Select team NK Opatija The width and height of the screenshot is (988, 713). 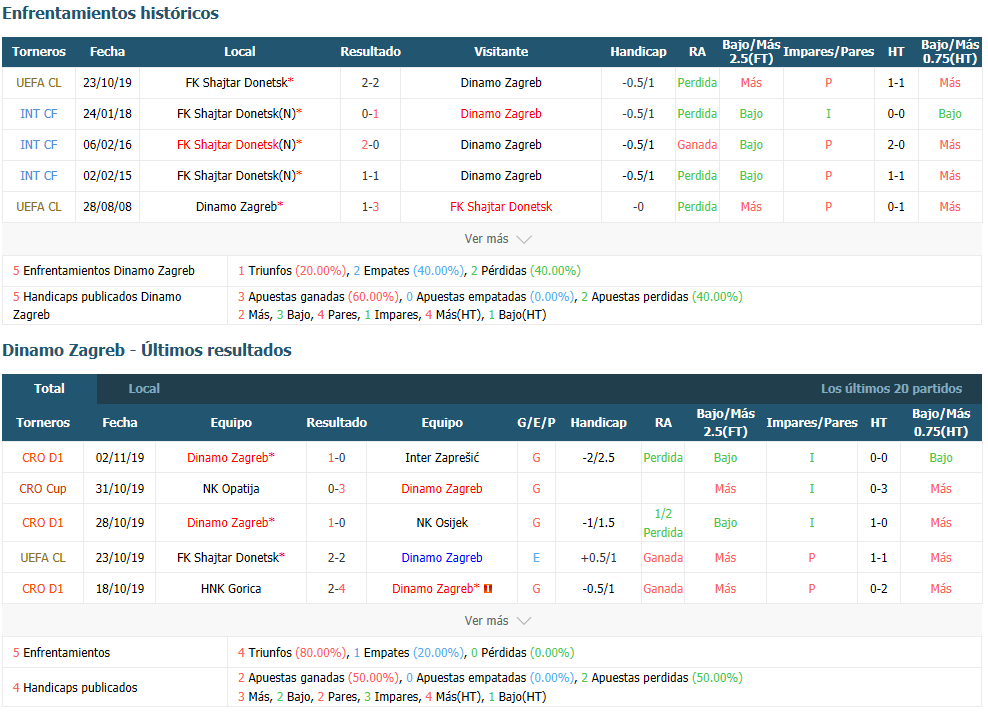click(x=231, y=488)
